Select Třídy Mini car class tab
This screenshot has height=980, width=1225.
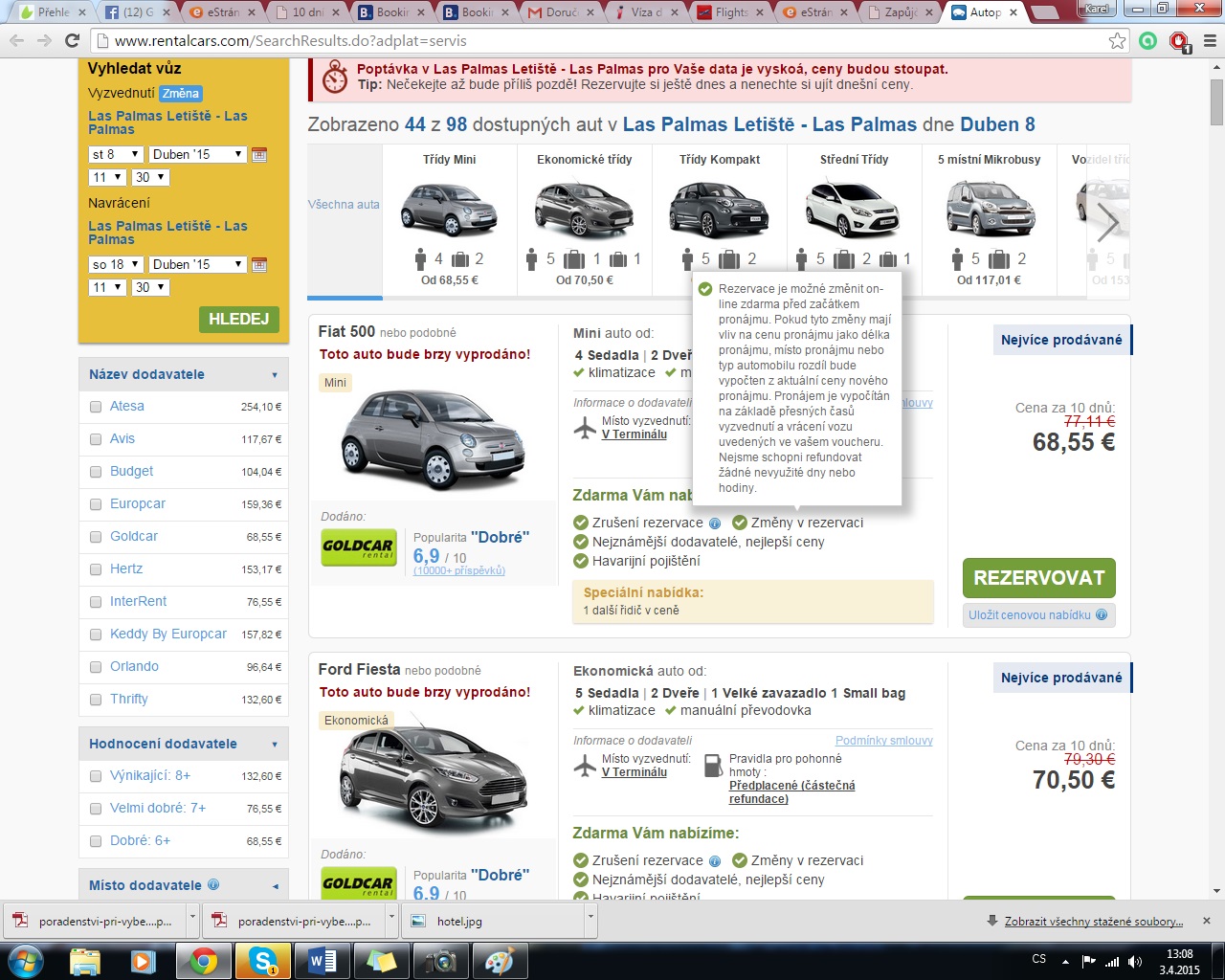(449, 220)
